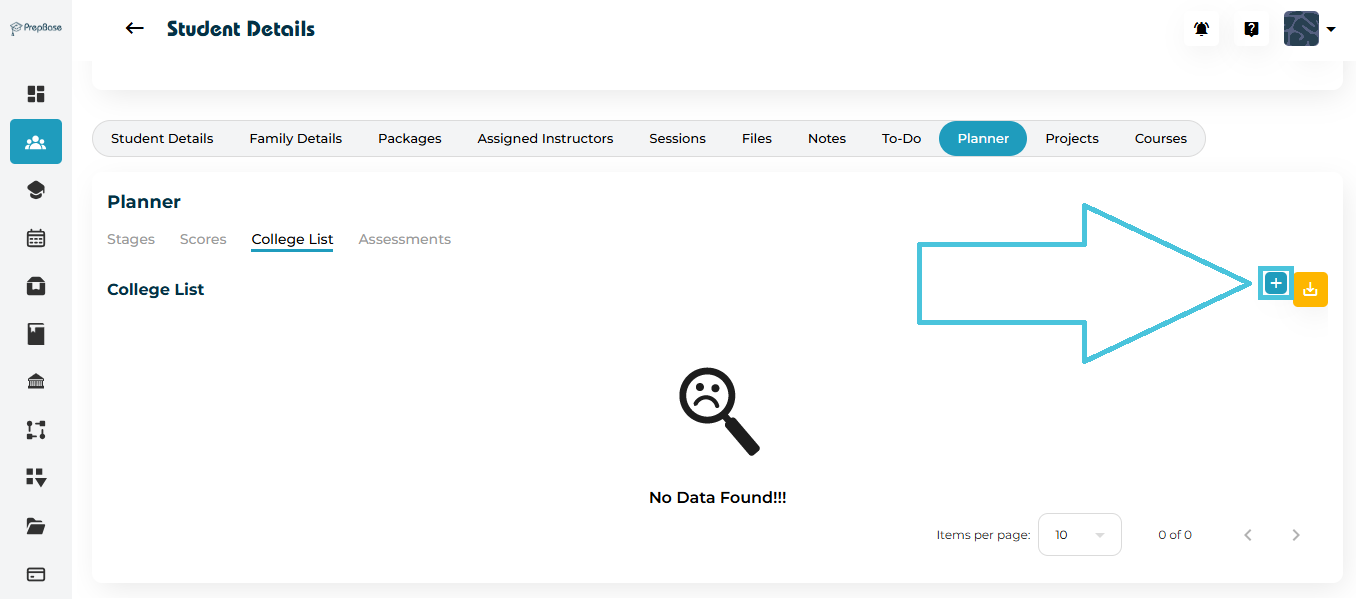1356x599 pixels.
Task: Click the plus icon to add a college
Action: pyautogui.click(x=1275, y=284)
